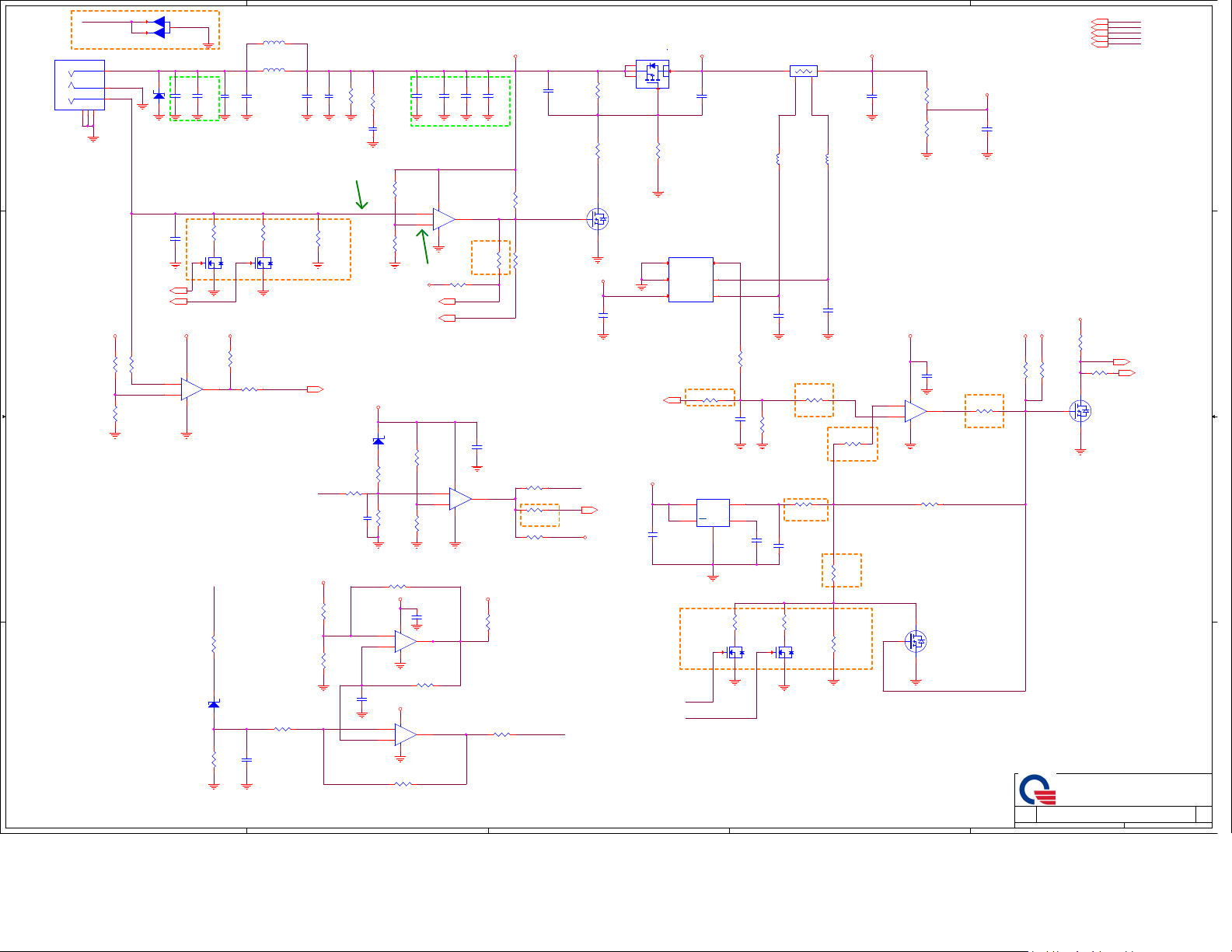
Task: Select the large blank IC rectangle
Action: click(691, 280)
